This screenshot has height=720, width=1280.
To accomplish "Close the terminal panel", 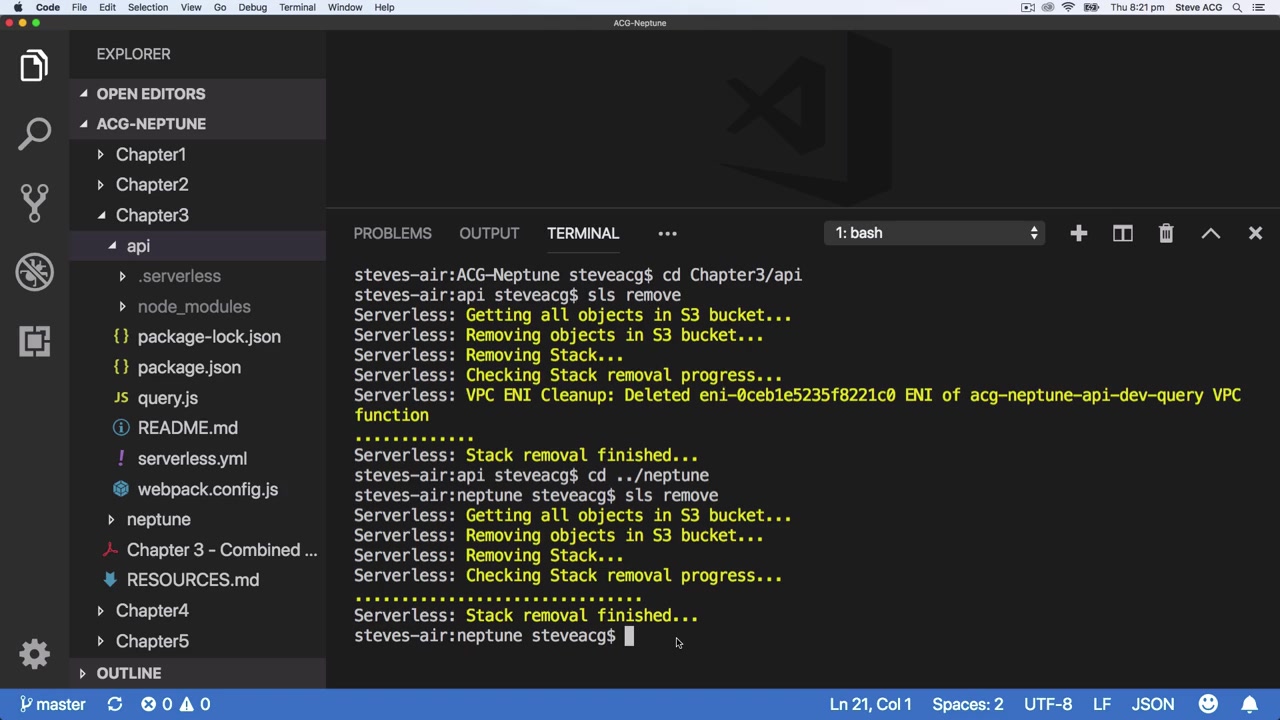I will click(1255, 233).
